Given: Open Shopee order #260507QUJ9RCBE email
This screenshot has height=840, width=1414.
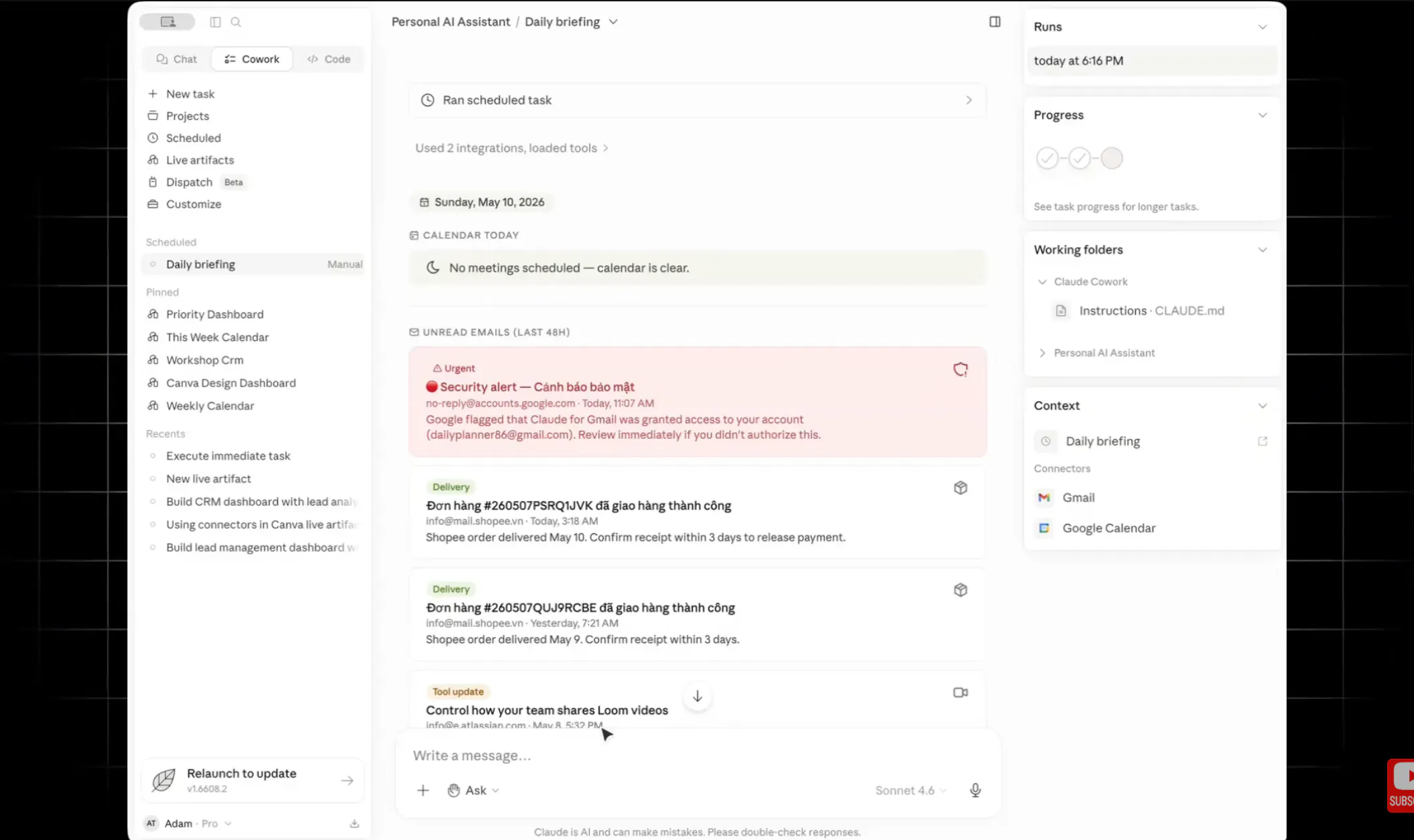Looking at the screenshot, I should 697,615.
